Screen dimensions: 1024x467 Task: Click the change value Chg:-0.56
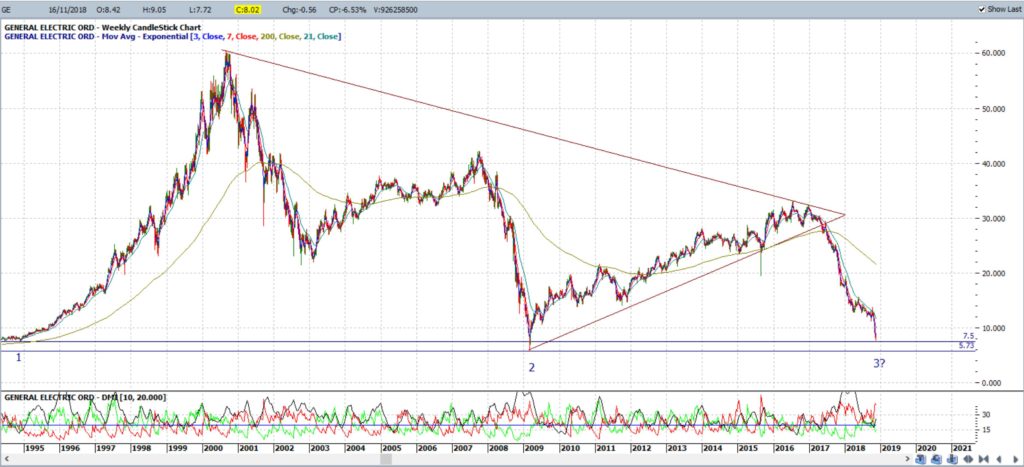click(x=300, y=10)
